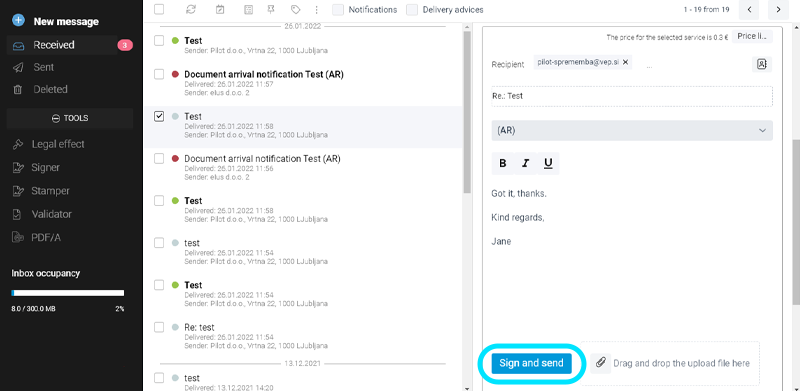
Task: Click the pin icon in toolbar
Action: [x=271, y=9]
